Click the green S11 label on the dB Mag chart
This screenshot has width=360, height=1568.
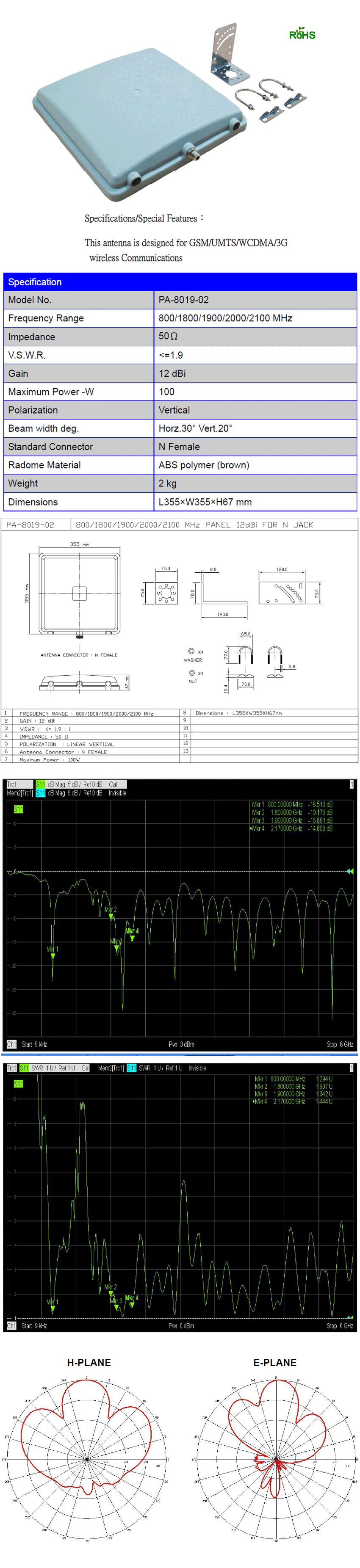point(18,809)
